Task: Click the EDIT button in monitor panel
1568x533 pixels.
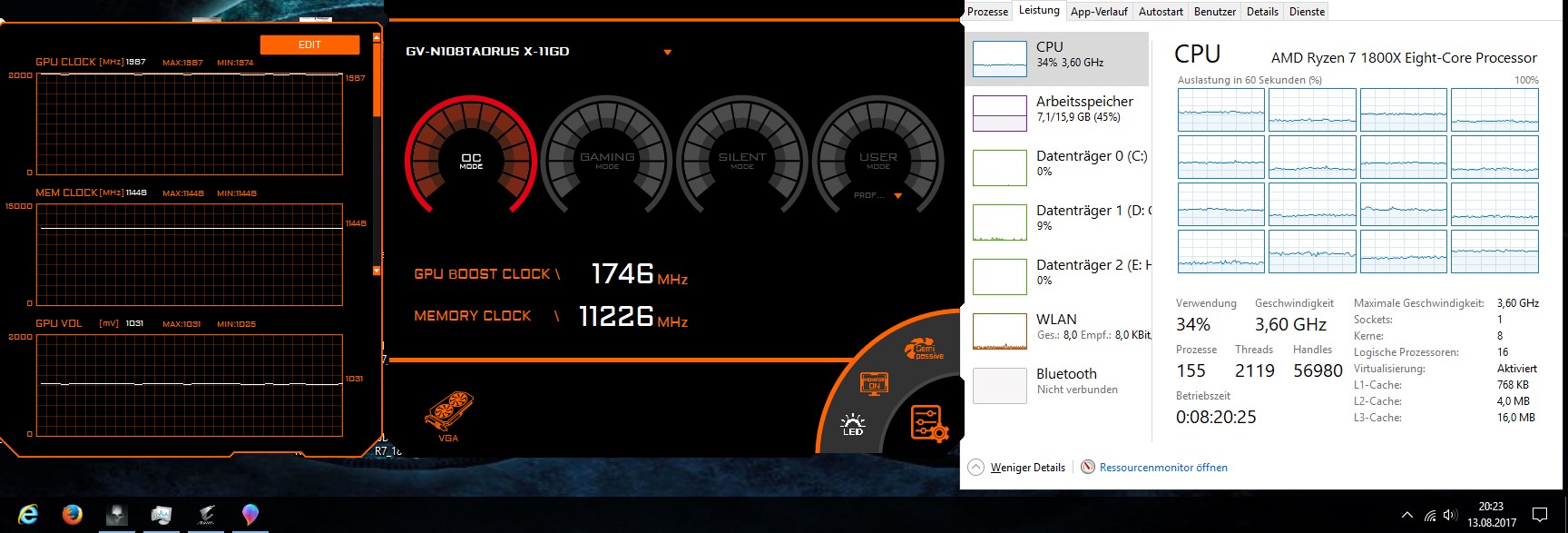Action: tap(309, 44)
